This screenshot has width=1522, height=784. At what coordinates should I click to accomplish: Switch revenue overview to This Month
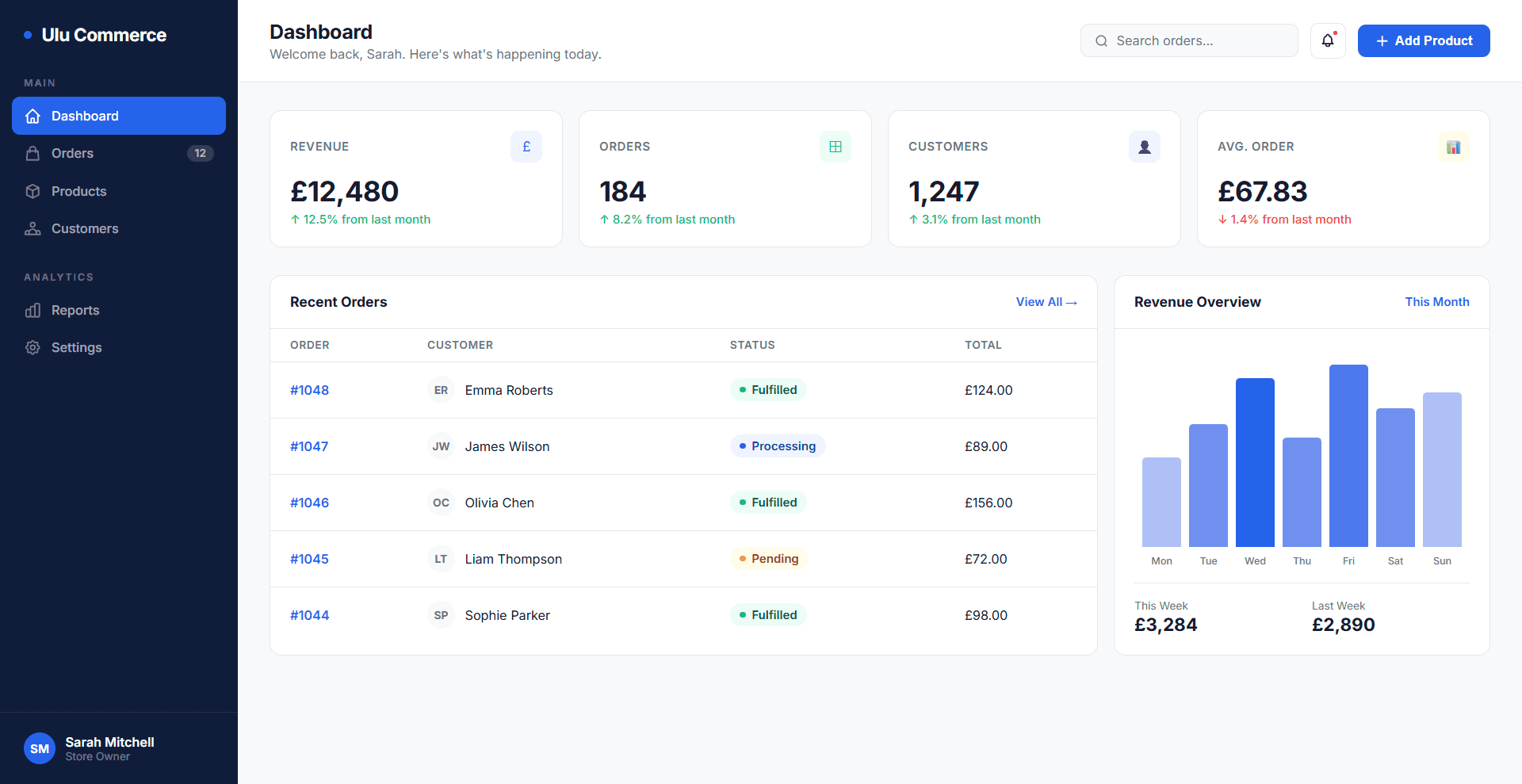1437,301
